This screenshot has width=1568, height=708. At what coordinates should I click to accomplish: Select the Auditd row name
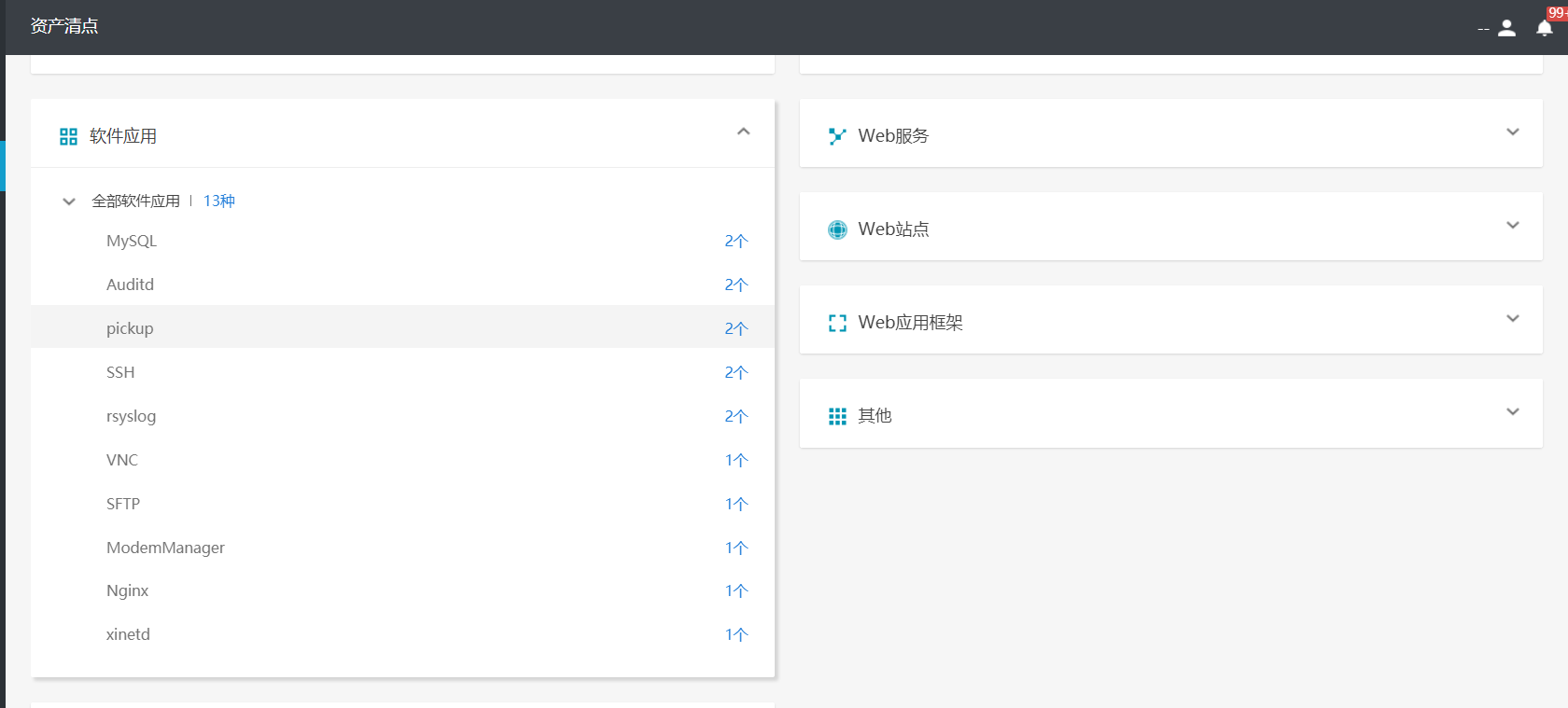(130, 285)
